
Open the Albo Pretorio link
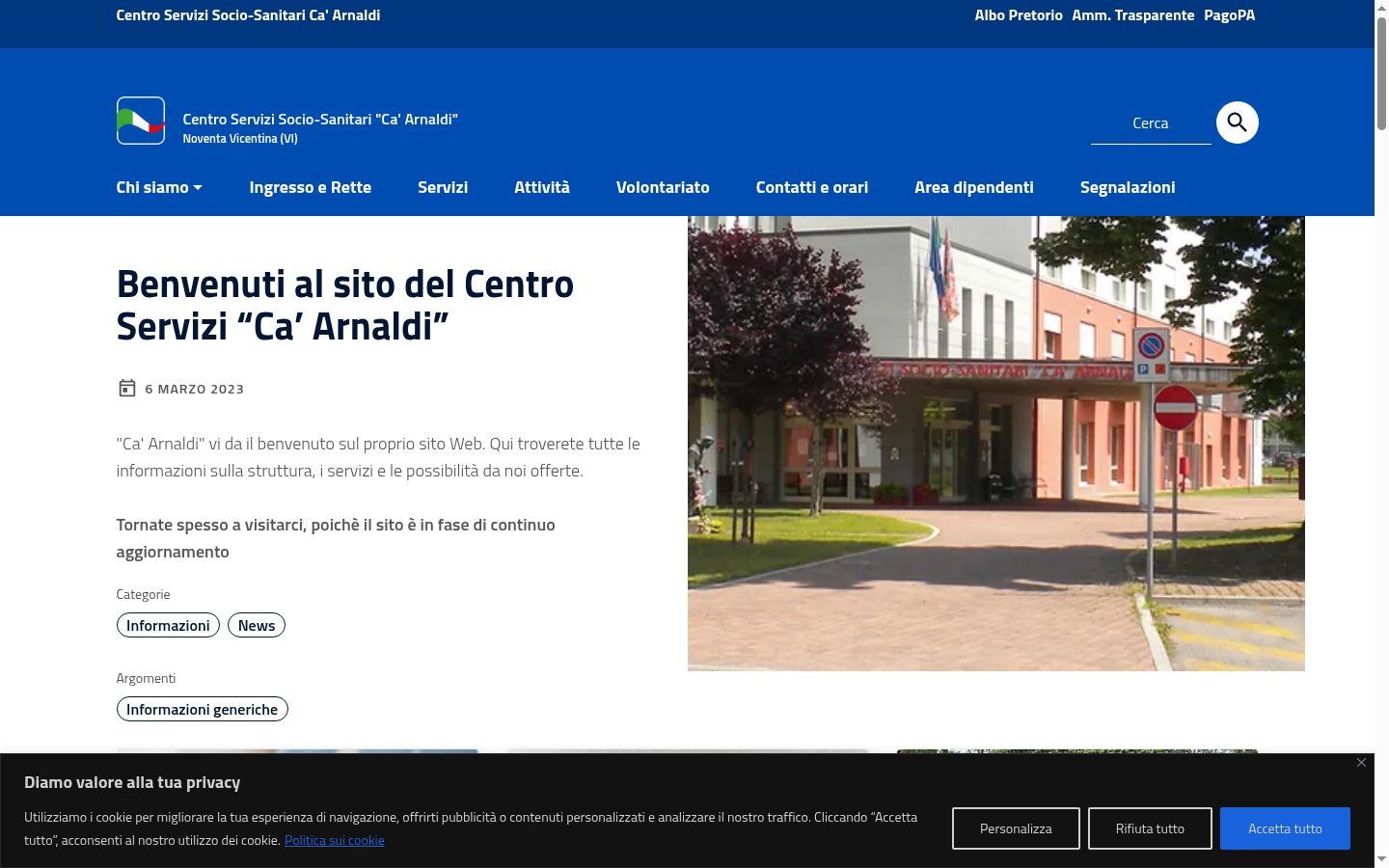[x=1019, y=15]
